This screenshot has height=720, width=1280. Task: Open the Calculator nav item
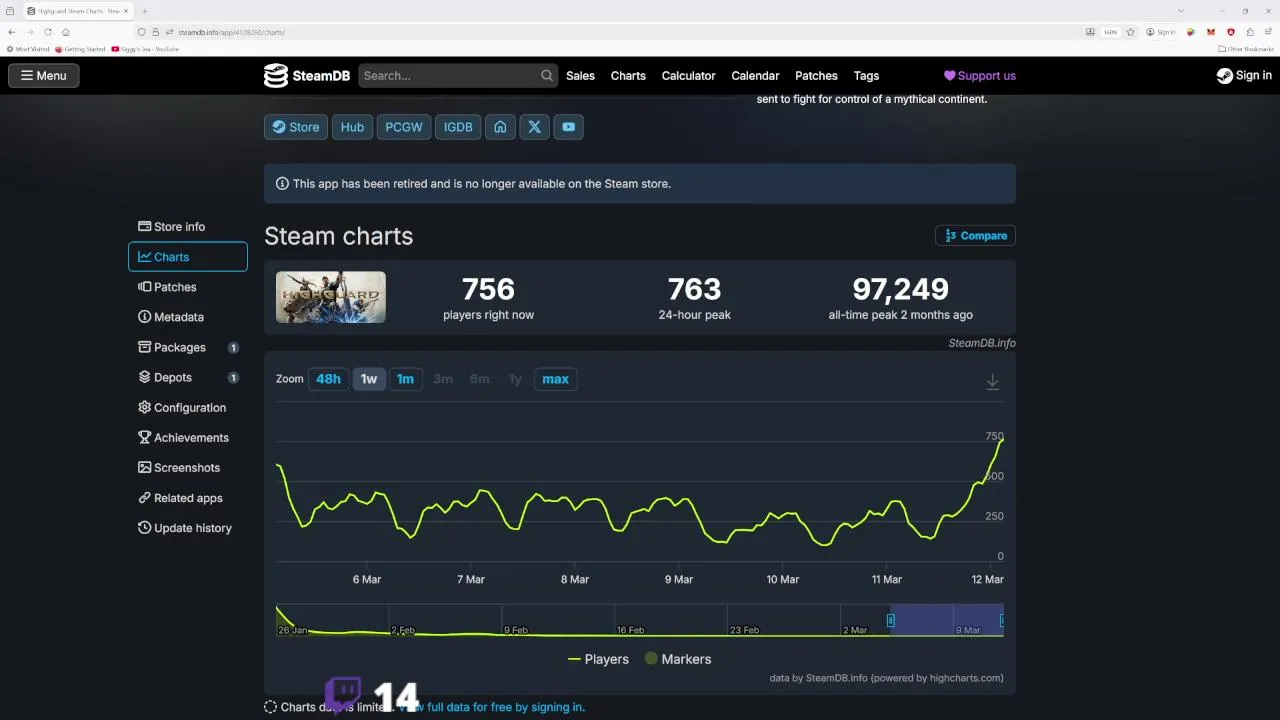tap(688, 75)
